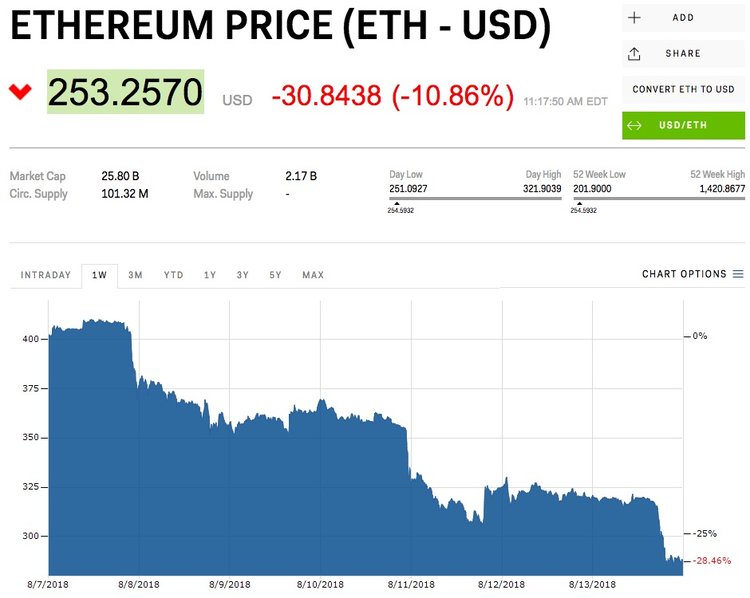Viewport: 750px width, 598px height.
Task: Switch to the 3M chart range
Action: [135, 275]
